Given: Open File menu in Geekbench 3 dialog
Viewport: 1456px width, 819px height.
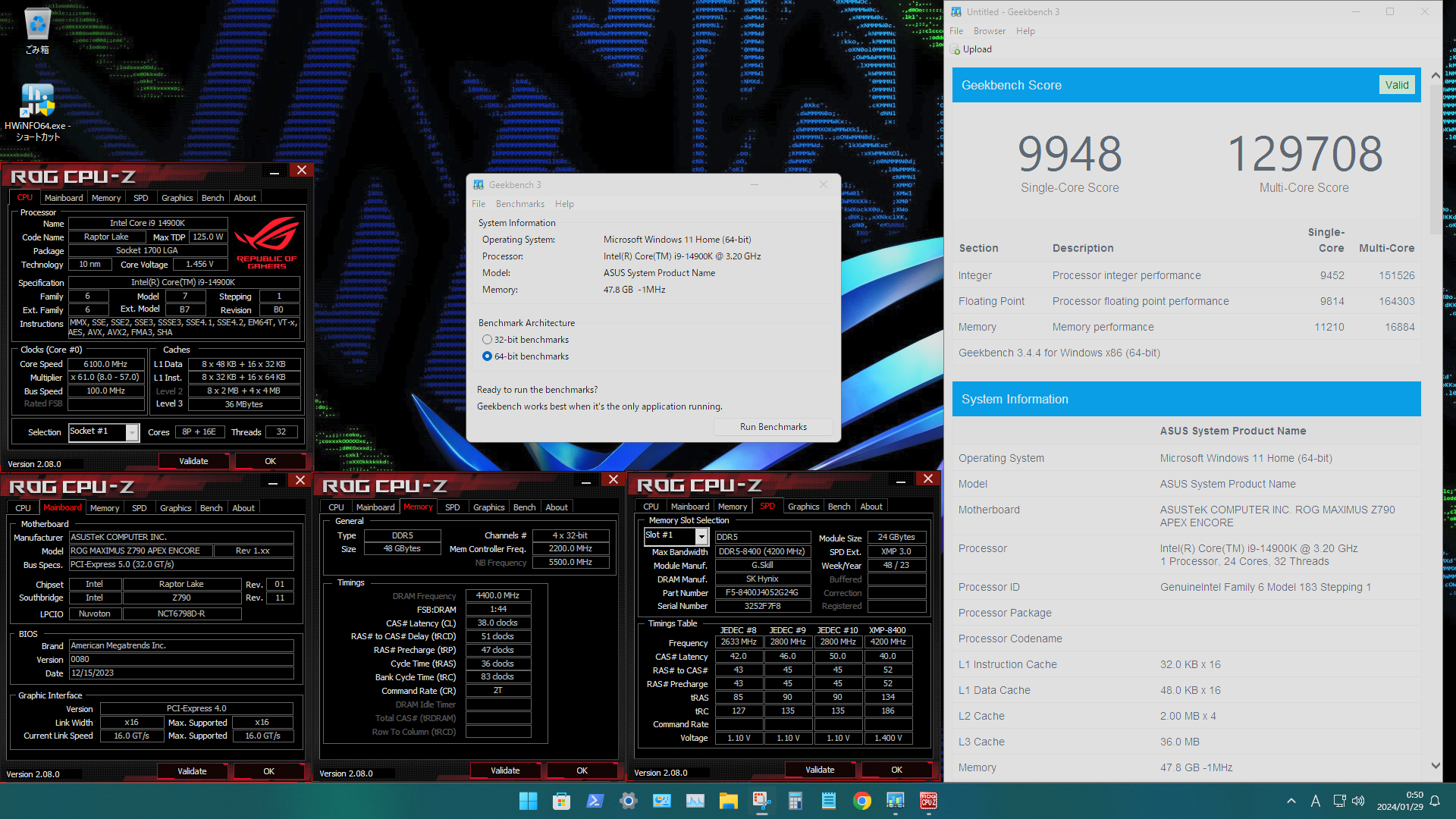Looking at the screenshot, I should click(479, 204).
